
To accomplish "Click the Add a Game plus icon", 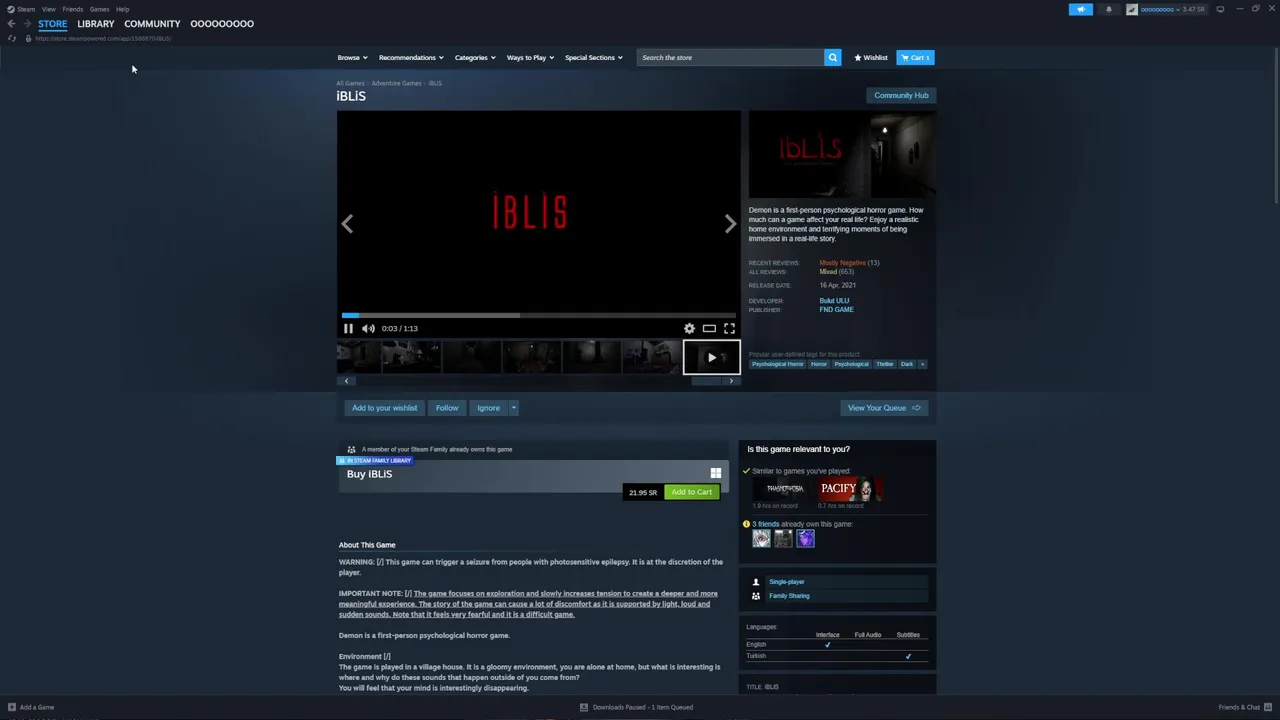I will [12, 707].
